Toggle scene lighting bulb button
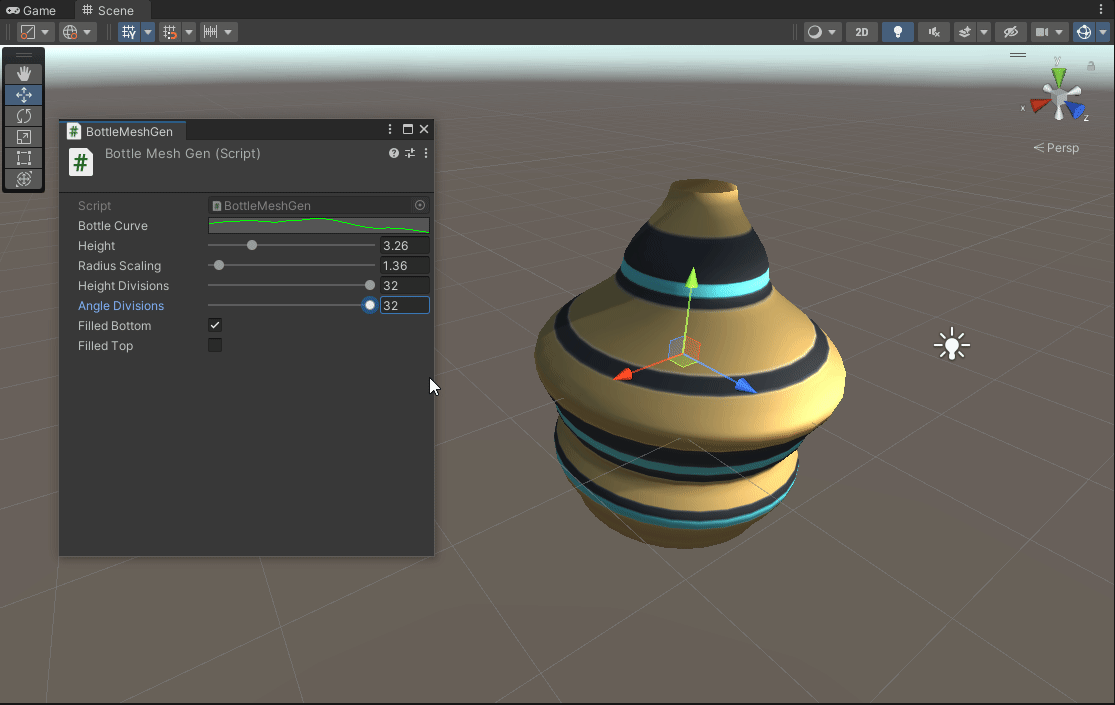 coord(897,32)
